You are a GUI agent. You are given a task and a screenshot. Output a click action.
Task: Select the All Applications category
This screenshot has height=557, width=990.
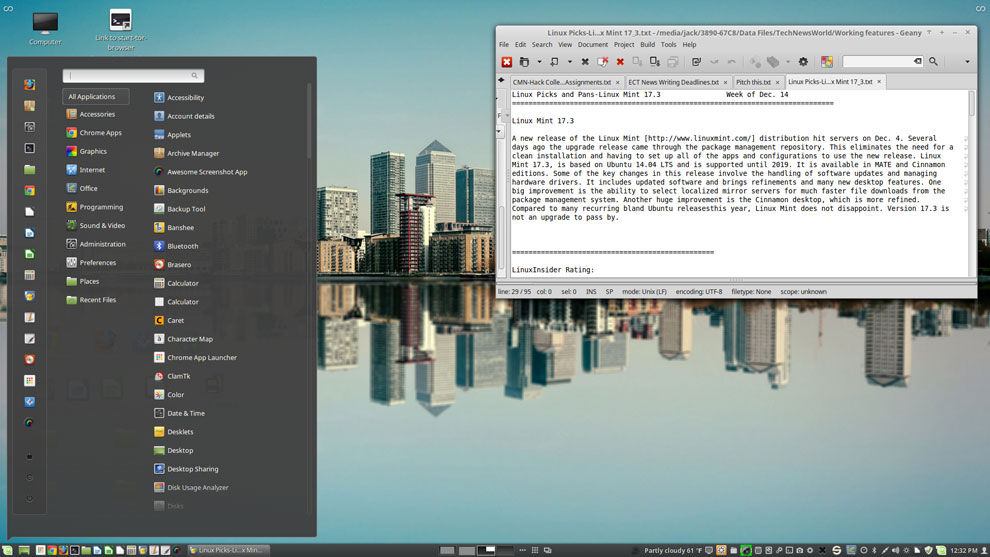point(95,97)
